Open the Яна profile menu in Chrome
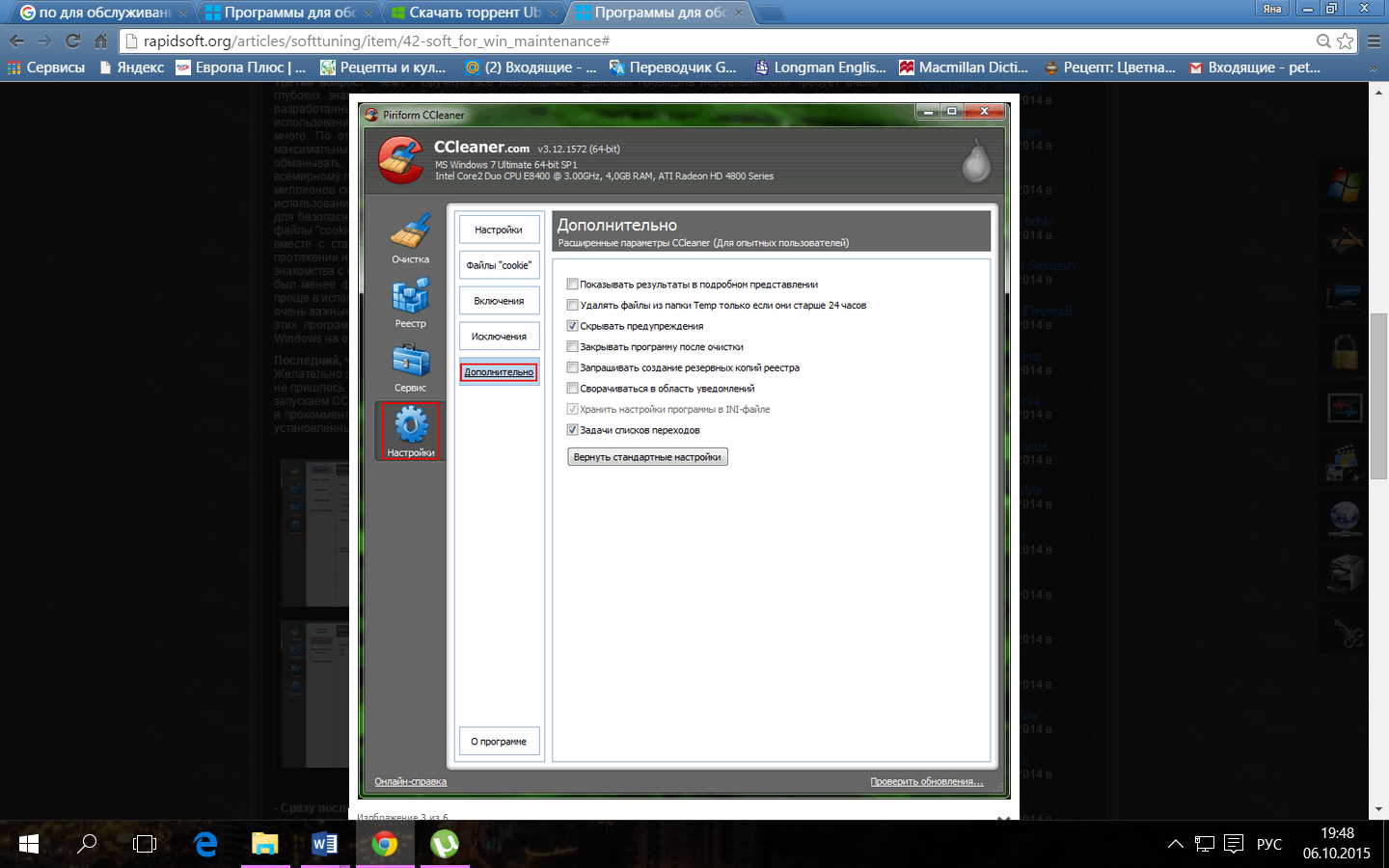Viewport: 1389px width, 868px height. click(x=1272, y=9)
